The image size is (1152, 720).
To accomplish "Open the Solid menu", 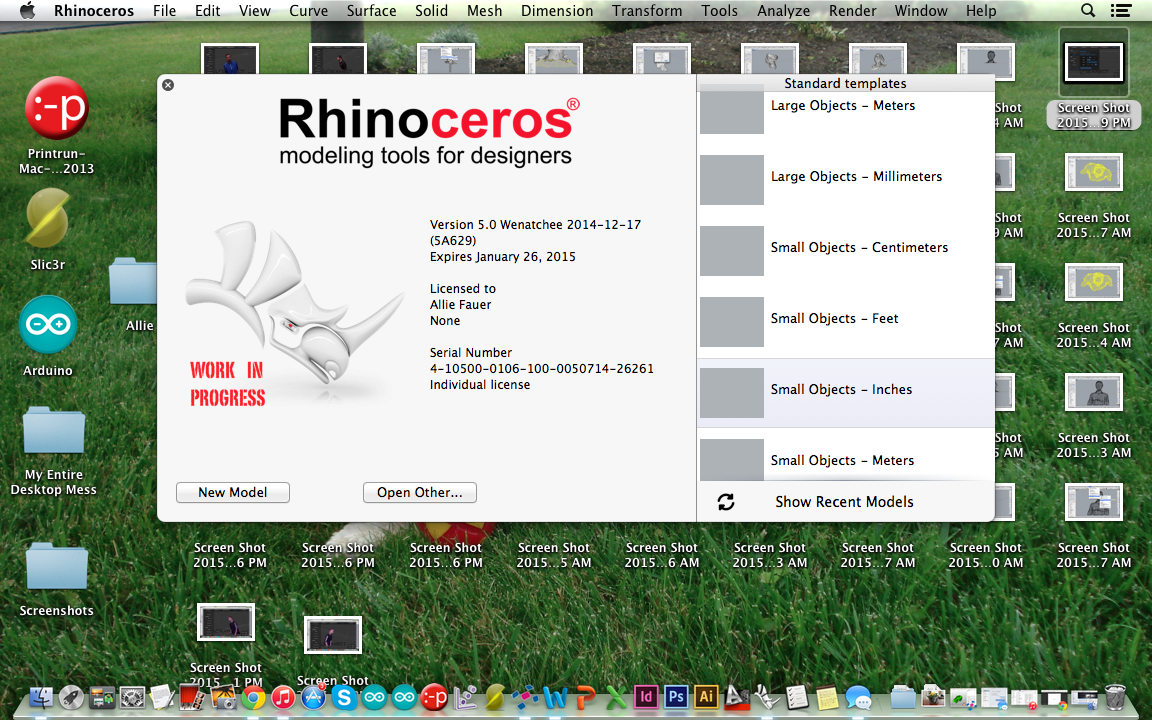I will [x=431, y=10].
